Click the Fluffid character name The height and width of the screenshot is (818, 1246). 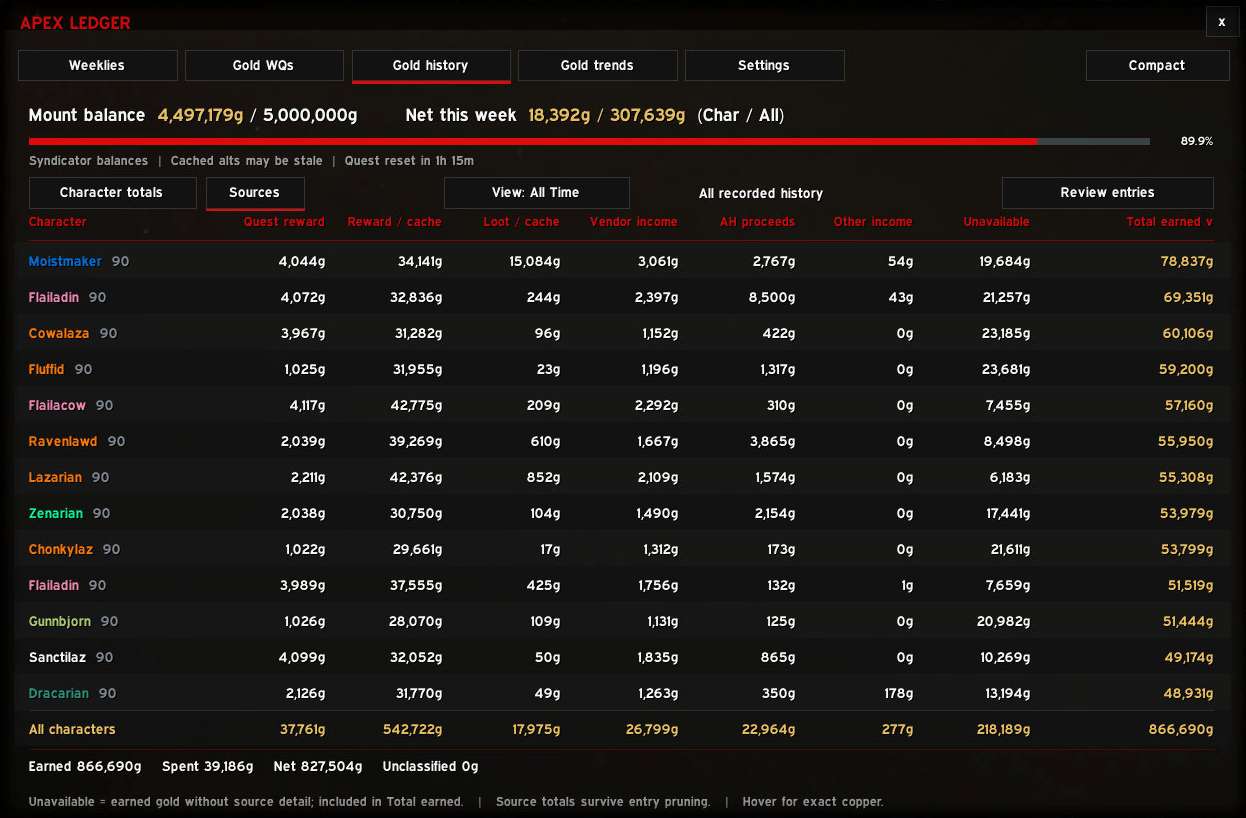[46, 369]
